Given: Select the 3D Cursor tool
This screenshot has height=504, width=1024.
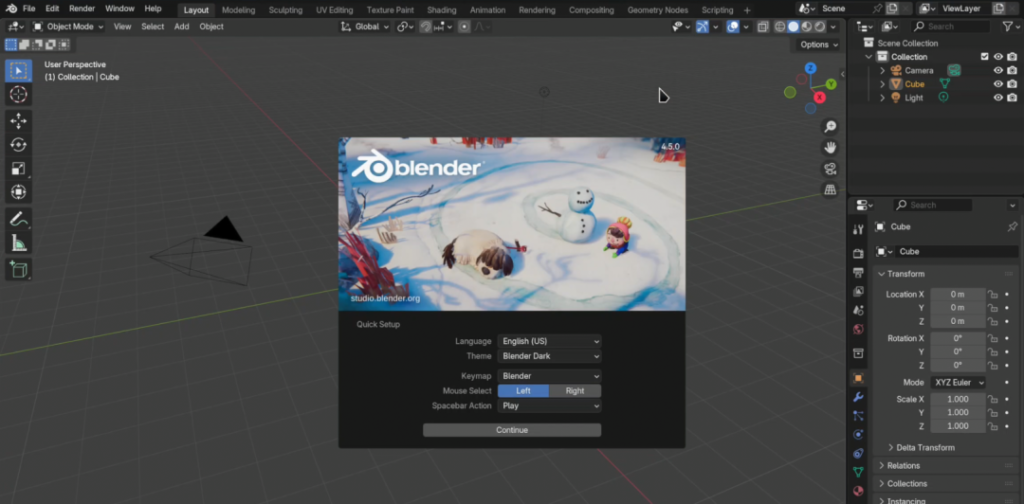Looking at the screenshot, I should click(x=18, y=94).
